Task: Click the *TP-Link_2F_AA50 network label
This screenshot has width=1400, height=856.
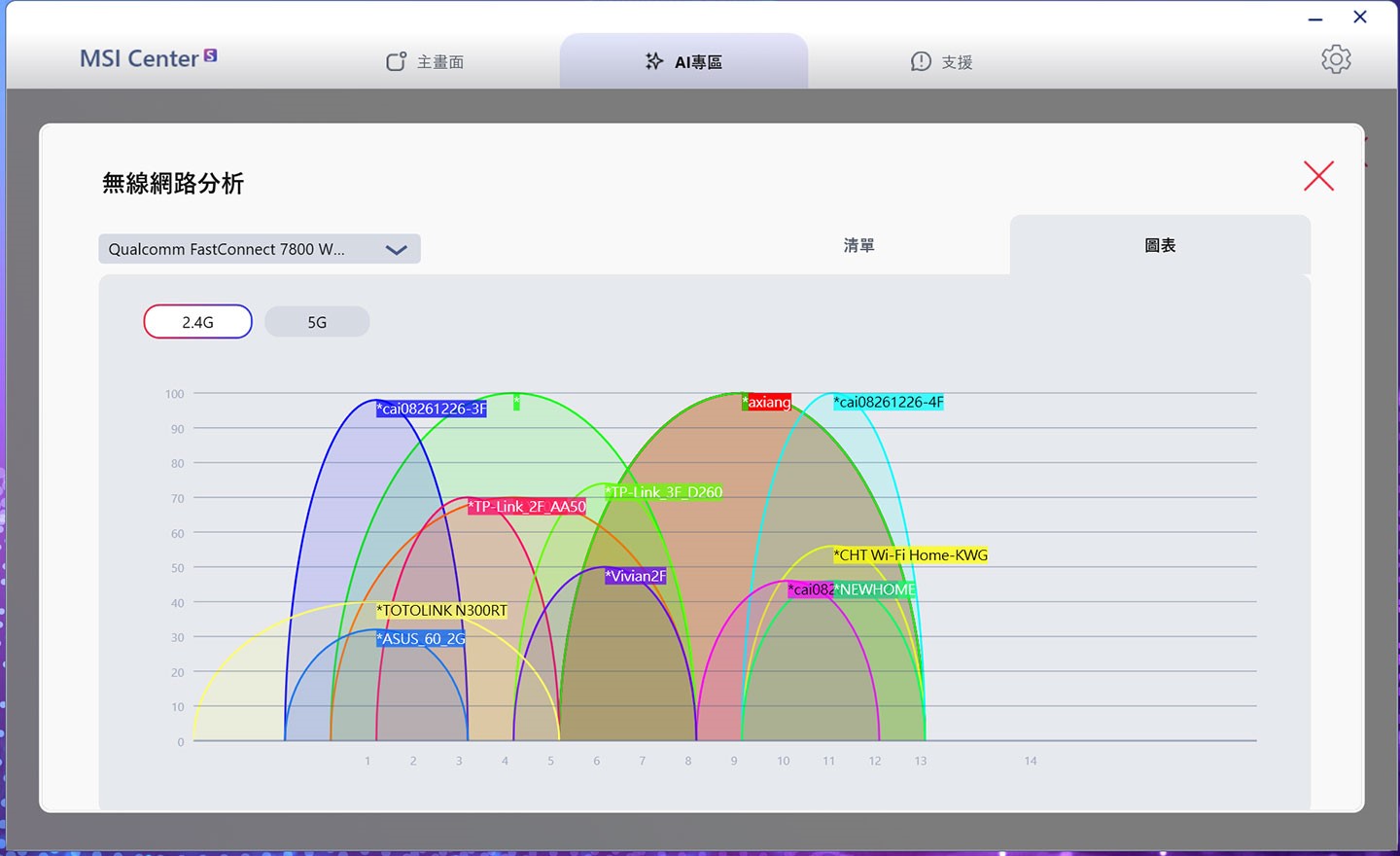Action: pyautogui.click(x=527, y=506)
